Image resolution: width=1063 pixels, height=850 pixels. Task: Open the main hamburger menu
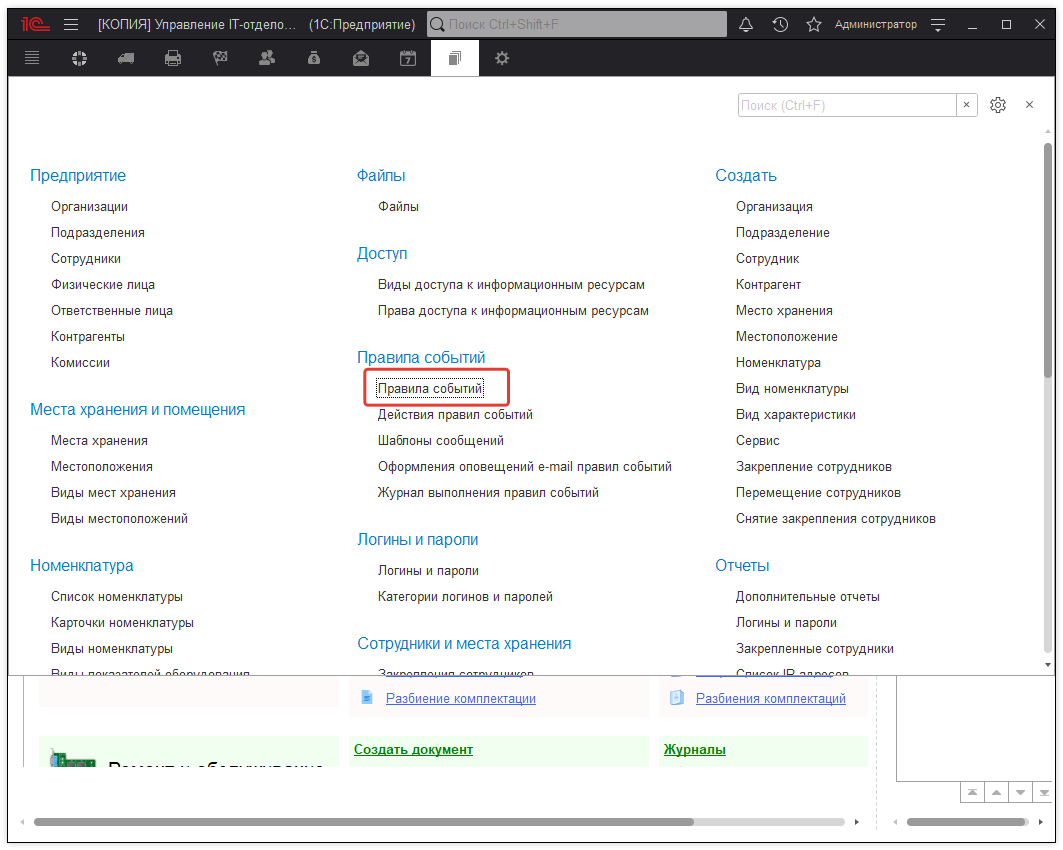point(71,24)
